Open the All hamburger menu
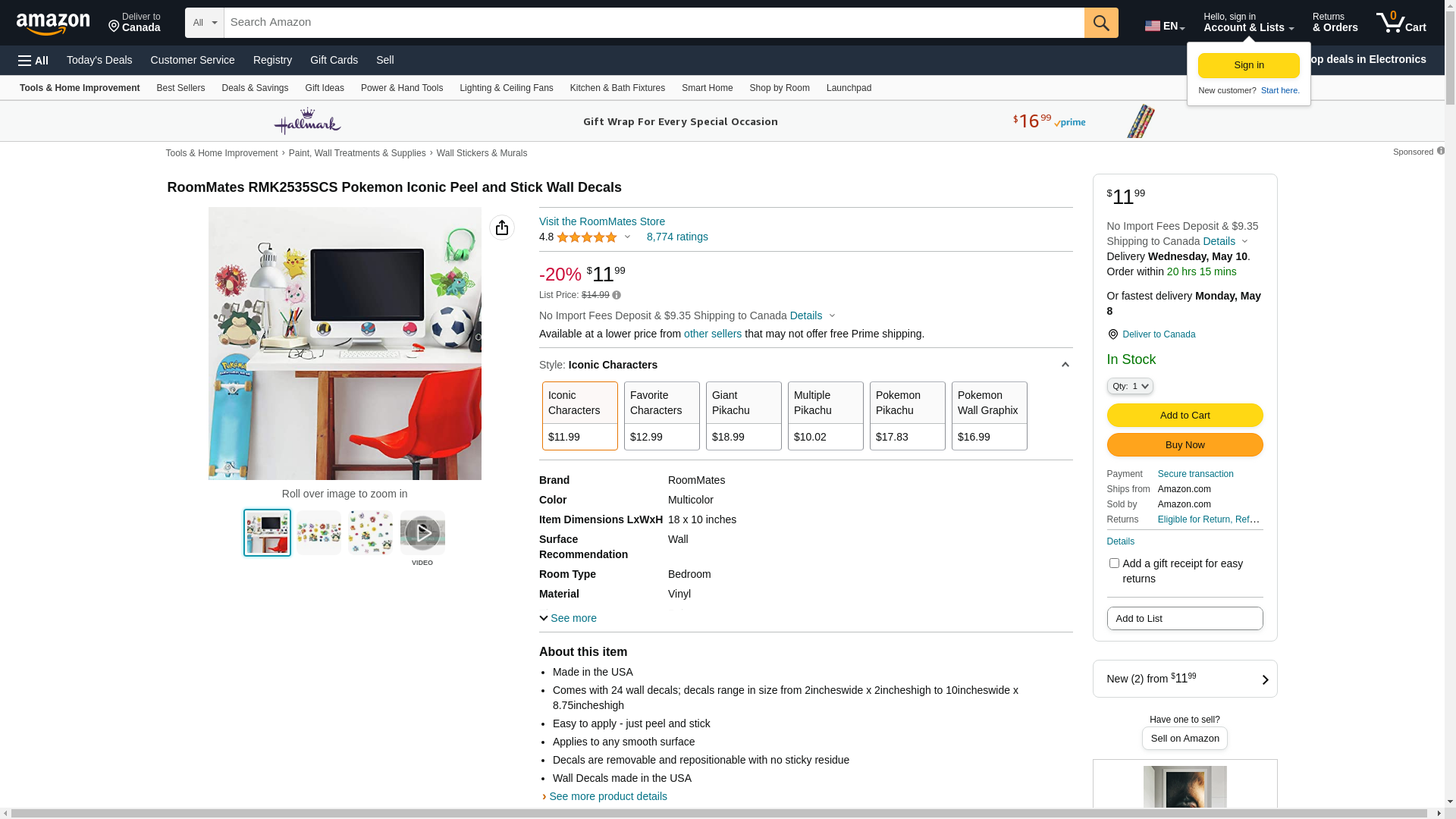Screen dimensions: 1456x819 33,61
